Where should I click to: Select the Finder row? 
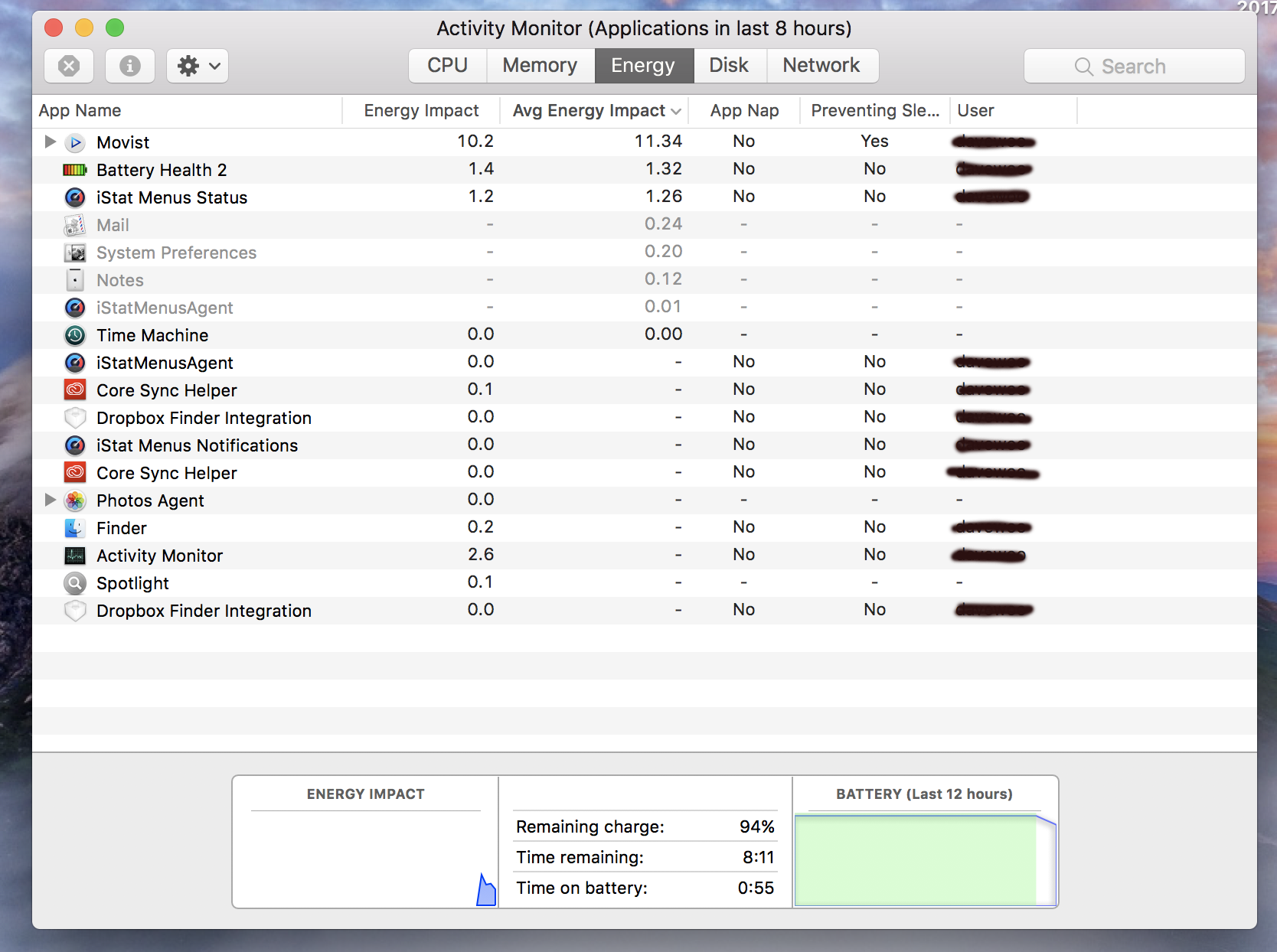(645, 528)
